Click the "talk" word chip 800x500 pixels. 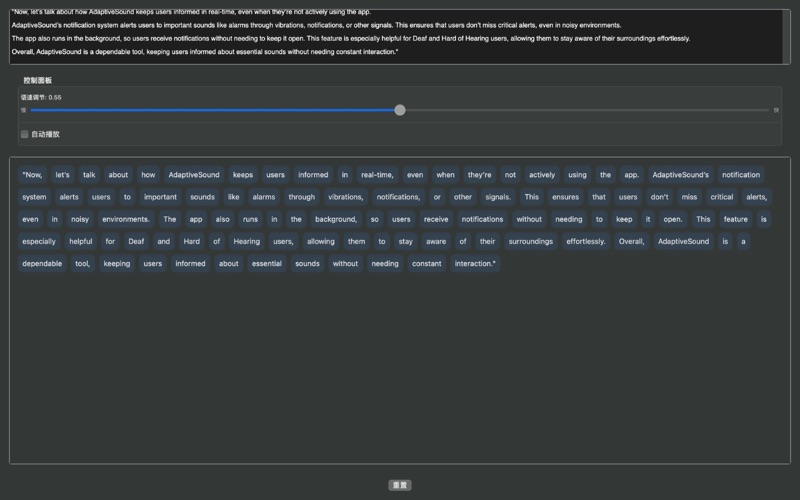(x=89, y=174)
